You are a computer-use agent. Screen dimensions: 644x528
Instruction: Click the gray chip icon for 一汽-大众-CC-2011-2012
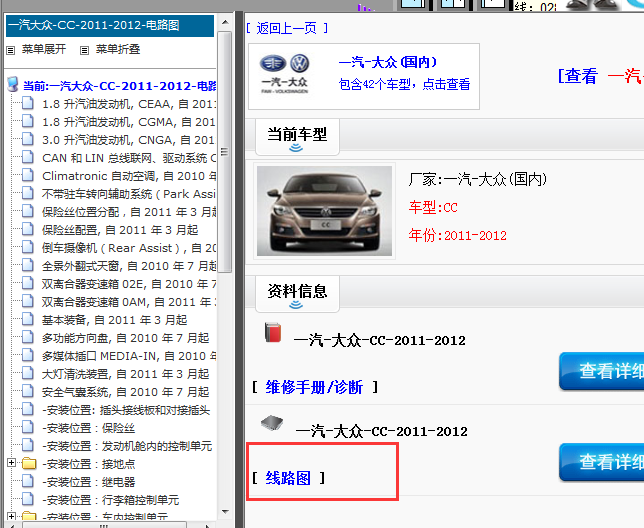(x=272, y=422)
